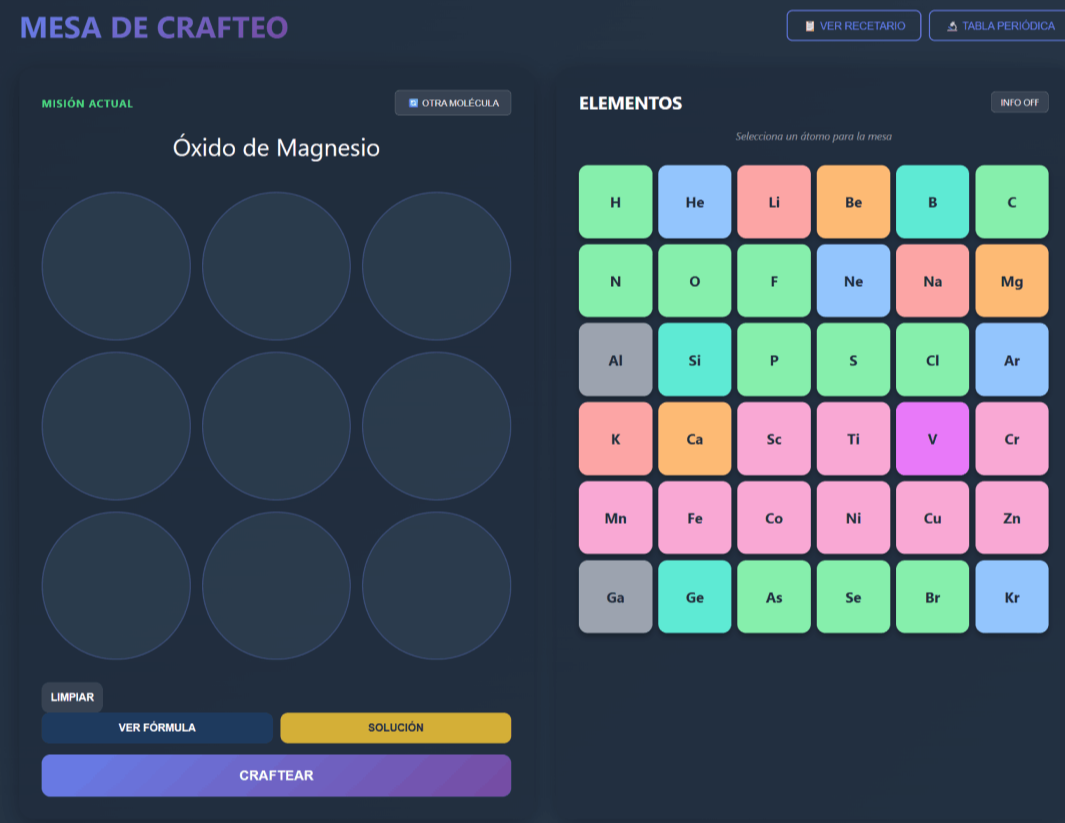The image size is (1065, 823).
Task: Select the Hierro (Fe) element tile
Action: click(x=694, y=517)
